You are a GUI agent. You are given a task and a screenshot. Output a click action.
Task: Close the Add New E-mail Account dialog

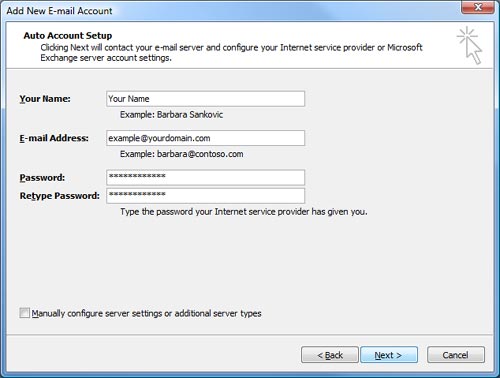(478, 7)
